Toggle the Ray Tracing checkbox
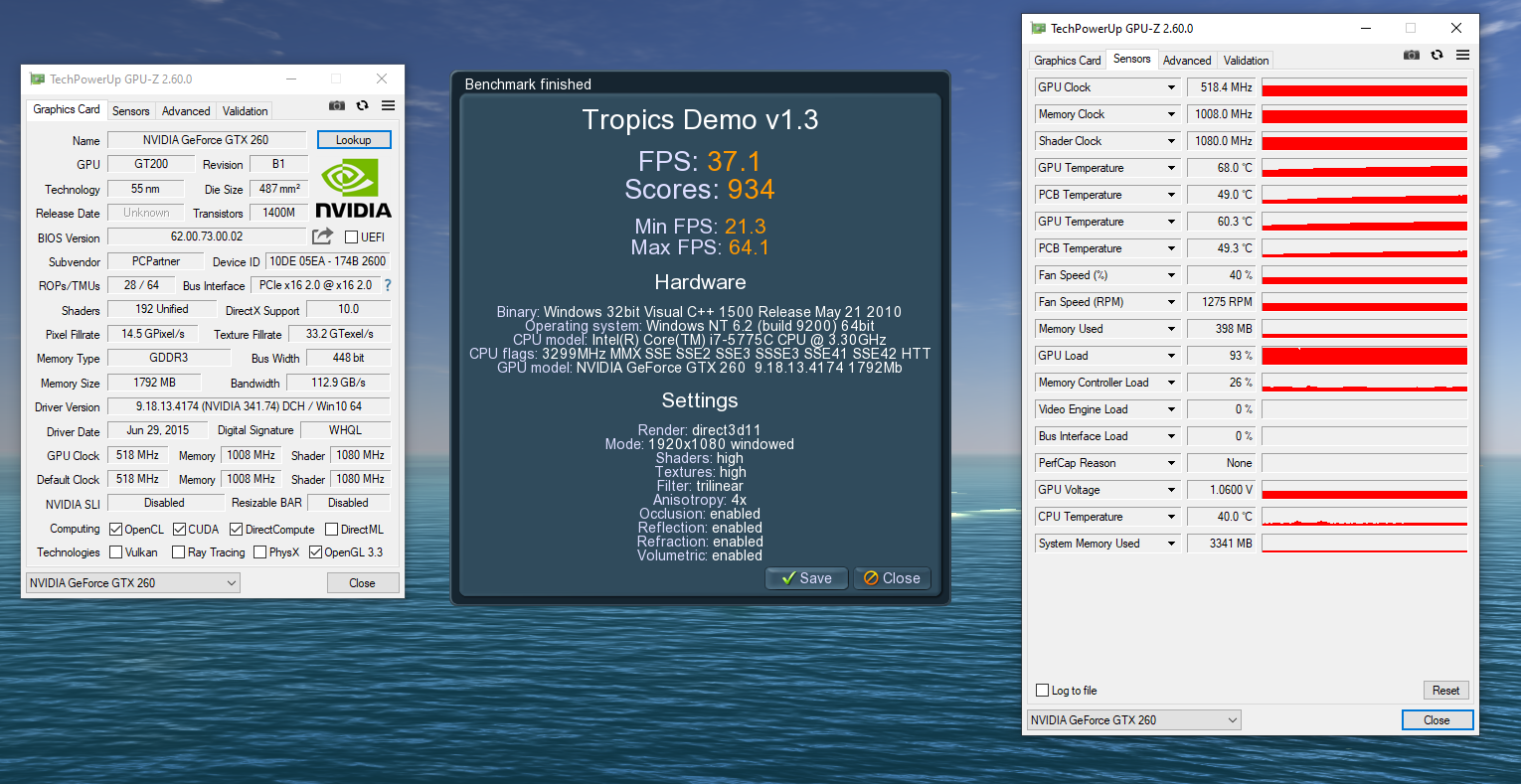This screenshot has height=784, width=1521. pos(179,552)
